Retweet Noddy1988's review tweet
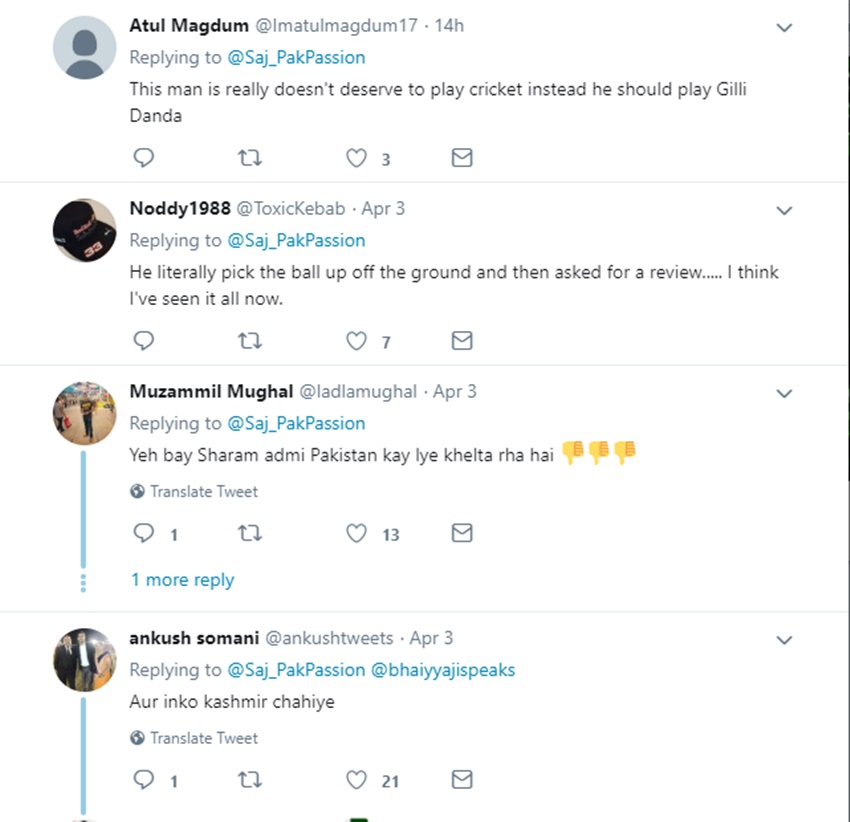 (250, 341)
